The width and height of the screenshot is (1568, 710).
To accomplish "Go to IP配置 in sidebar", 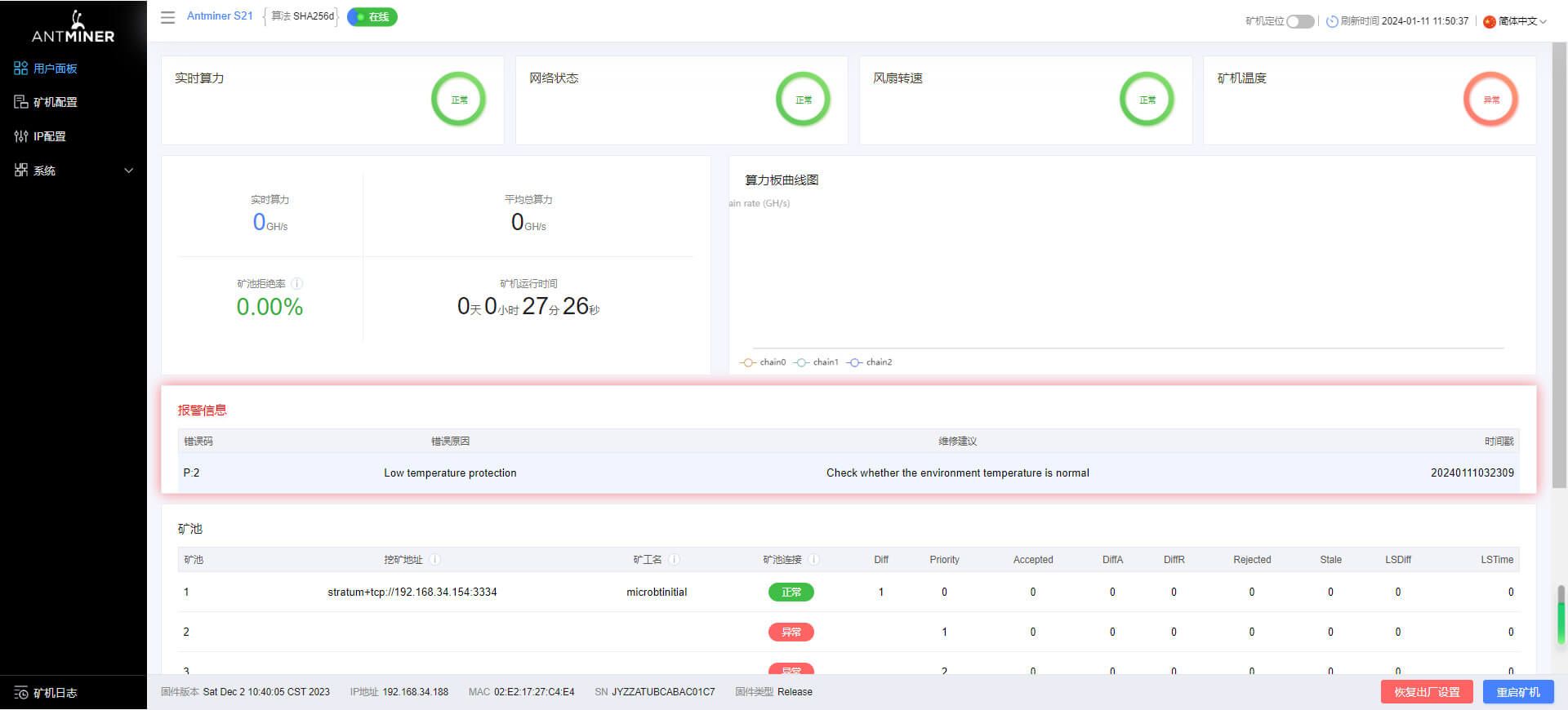I will coord(49,136).
